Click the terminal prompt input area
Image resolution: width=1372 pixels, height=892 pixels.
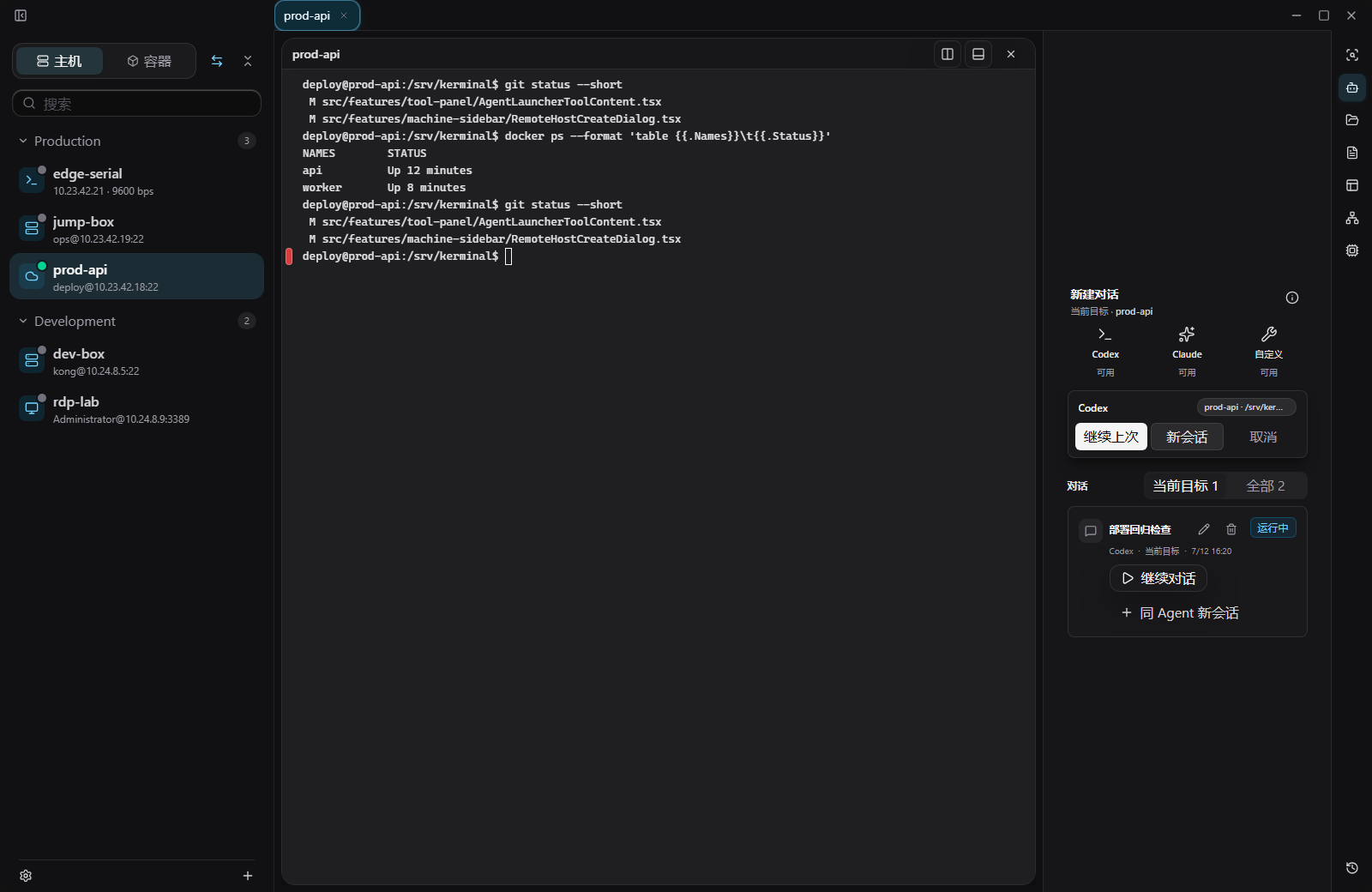tap(508, 256)
